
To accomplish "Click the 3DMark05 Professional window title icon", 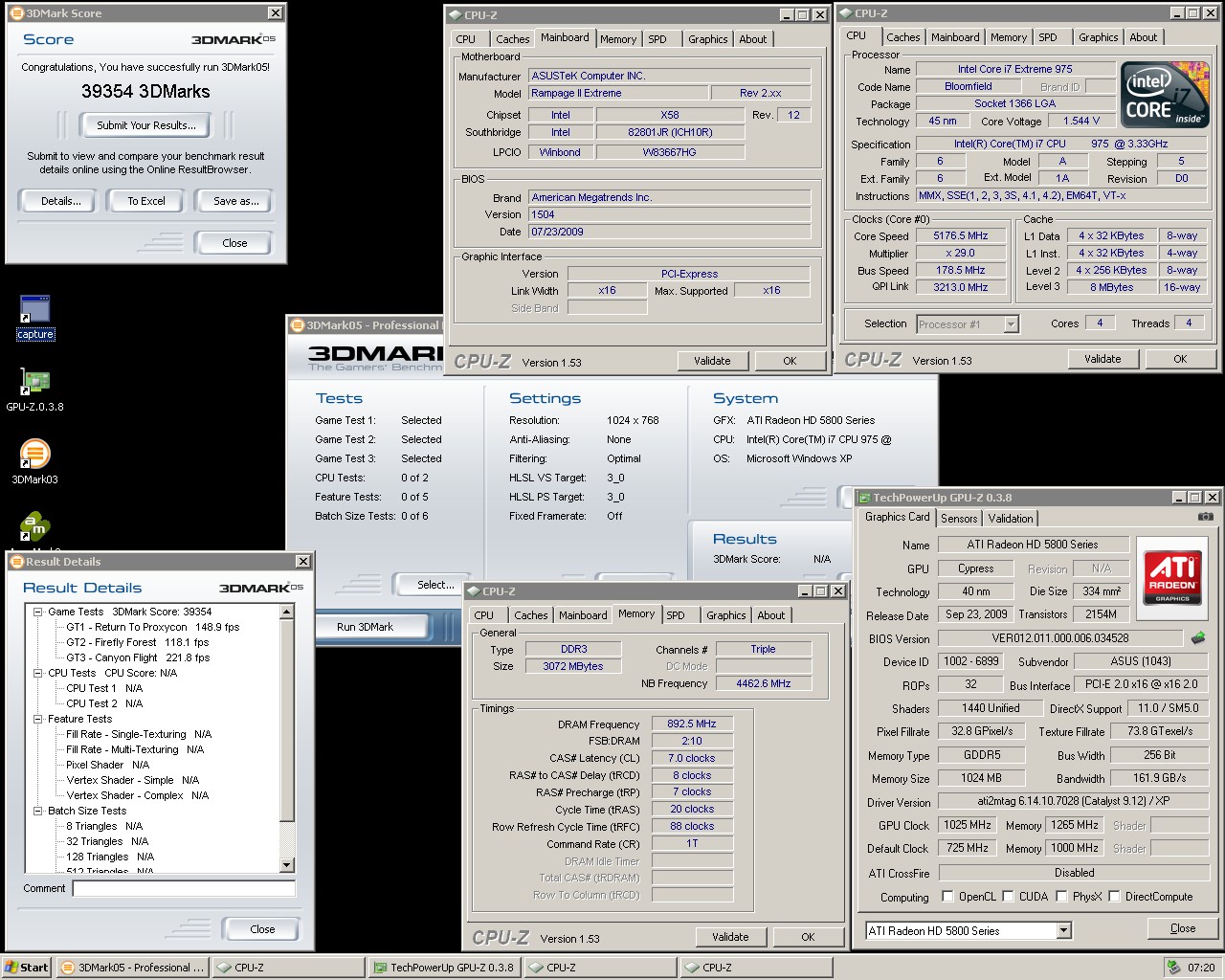I will click(x=297, y=325).
